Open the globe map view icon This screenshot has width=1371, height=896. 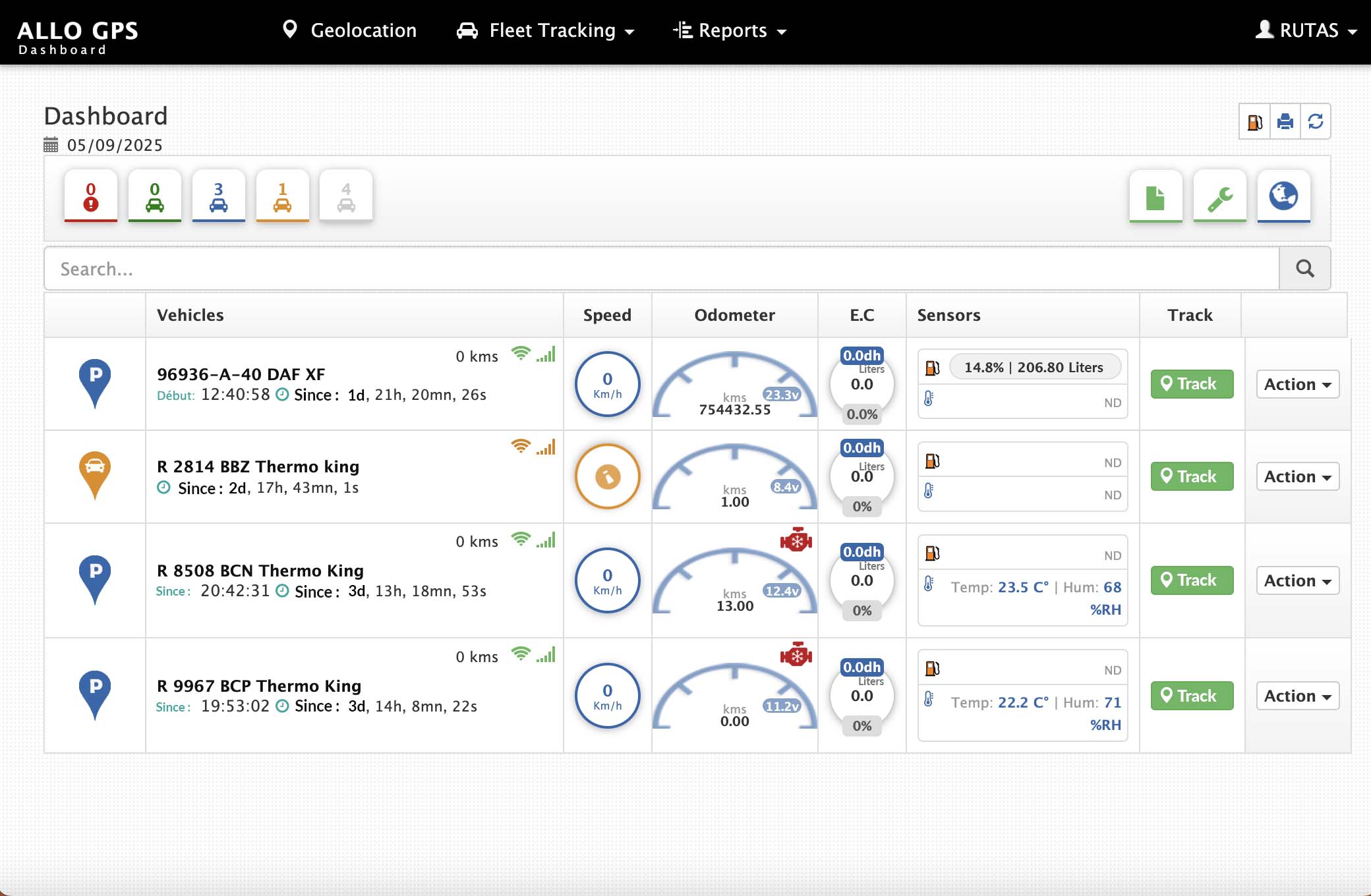point(1283,196)
